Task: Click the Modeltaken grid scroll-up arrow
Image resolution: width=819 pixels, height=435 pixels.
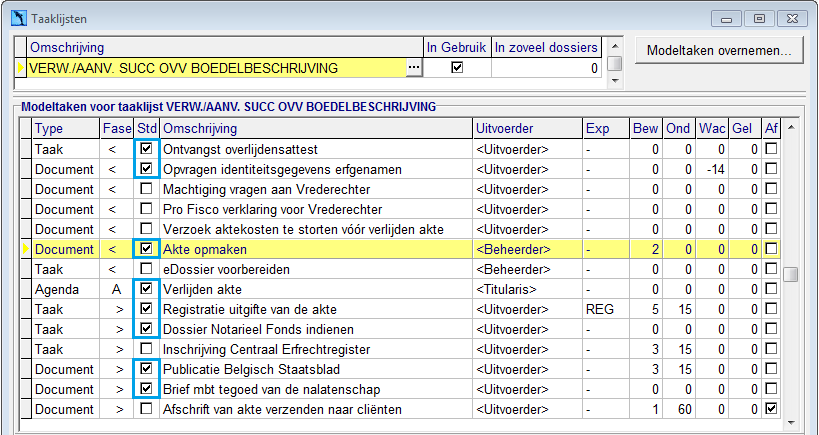Action: [x=790, y=127]
